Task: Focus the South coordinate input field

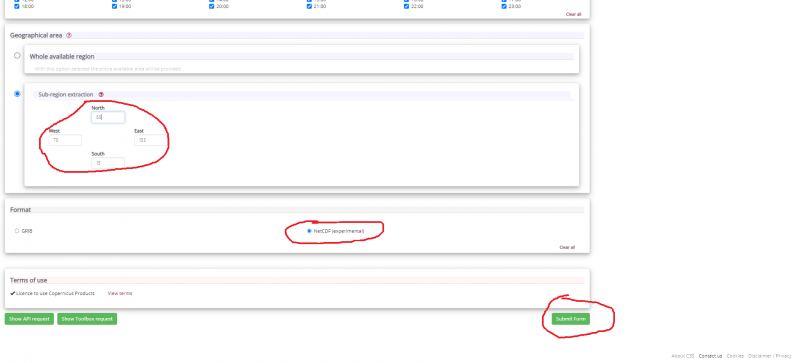Action: (x=108, y=163)
